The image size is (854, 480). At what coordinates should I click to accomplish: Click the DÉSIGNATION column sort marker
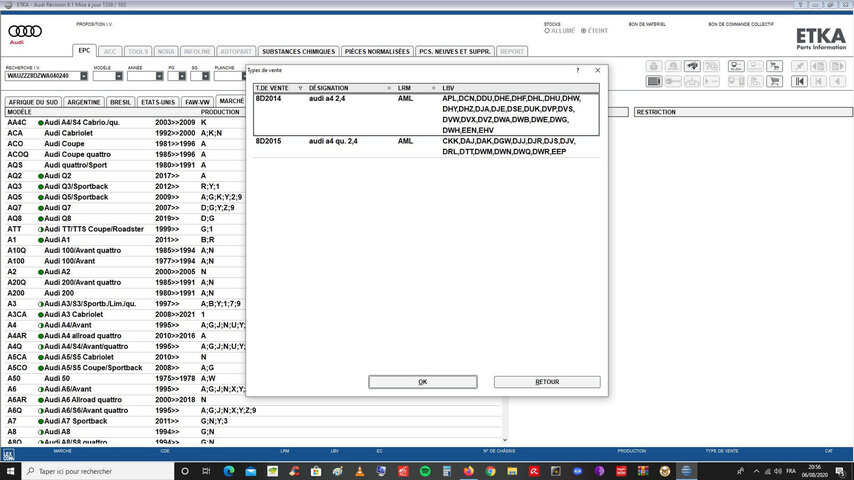click(x=389, y=88)
